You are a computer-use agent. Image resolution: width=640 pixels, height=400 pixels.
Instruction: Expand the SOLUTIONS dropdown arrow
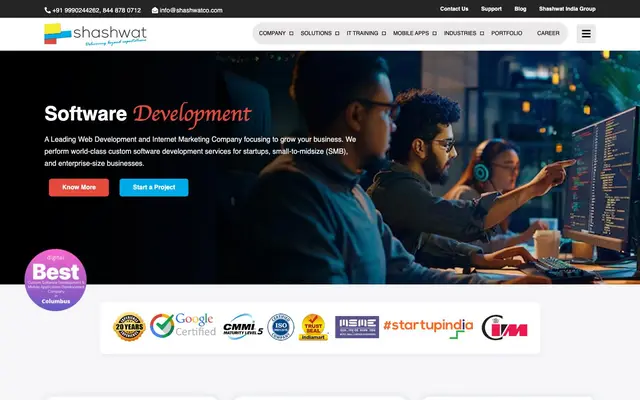(337, 33)
